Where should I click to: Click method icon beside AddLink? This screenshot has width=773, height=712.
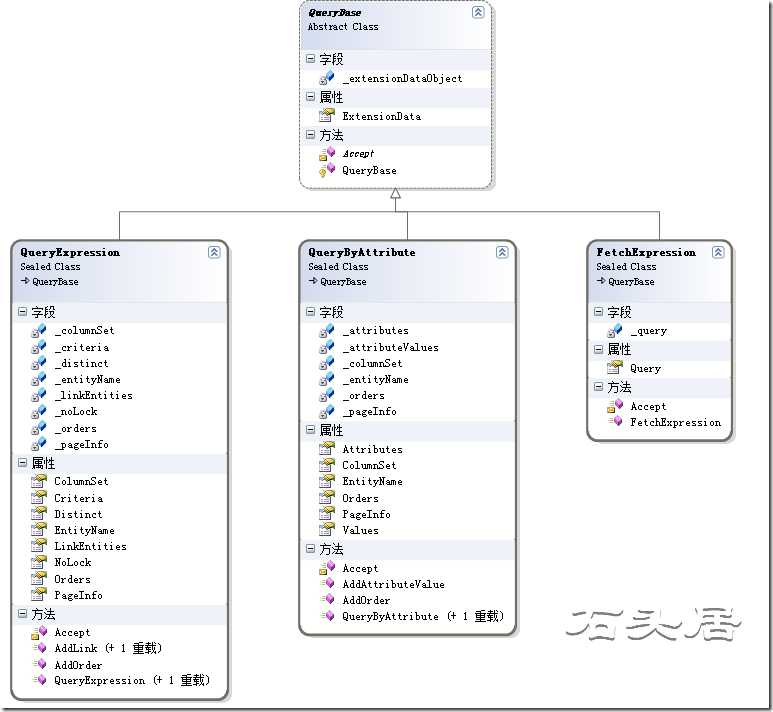pos(39,648)
